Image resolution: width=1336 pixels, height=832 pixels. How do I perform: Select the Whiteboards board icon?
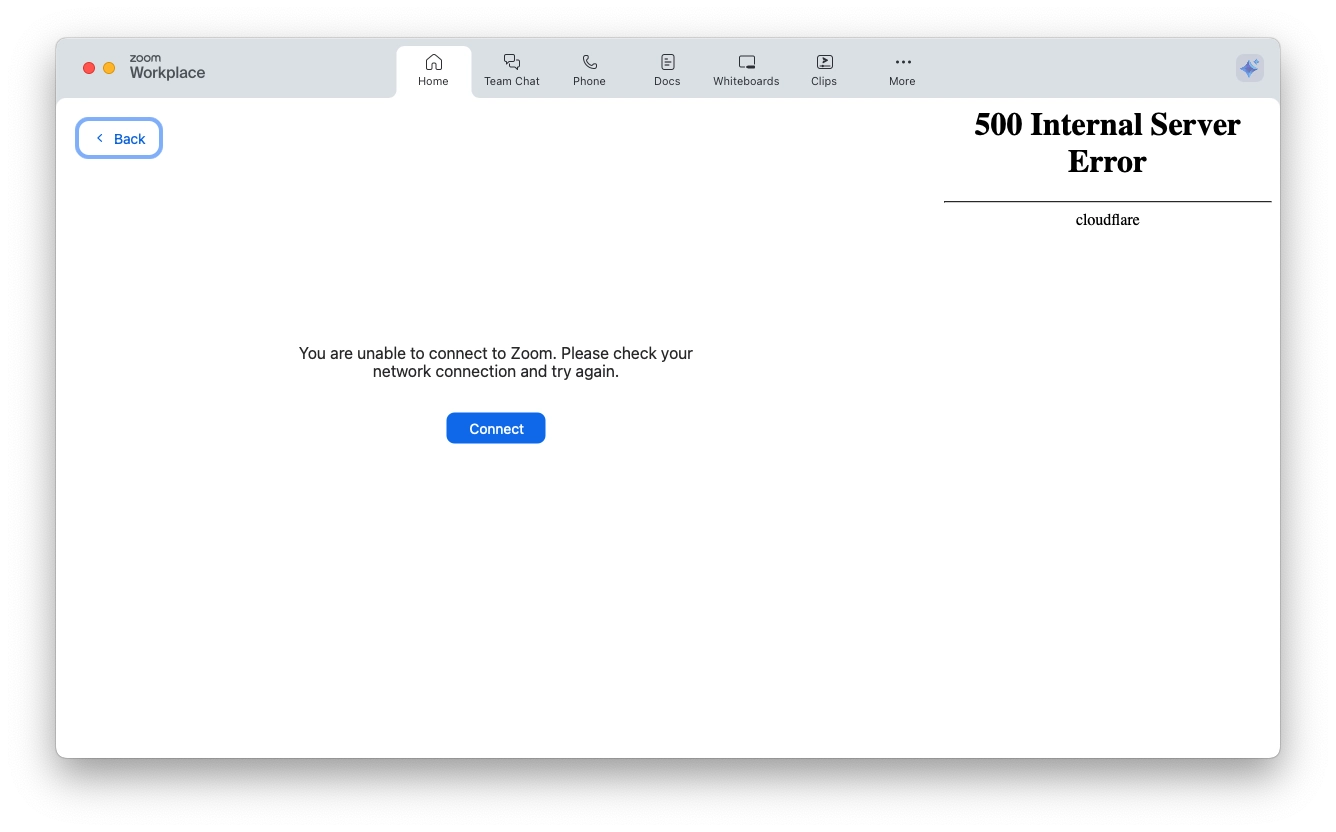(745, 61)
